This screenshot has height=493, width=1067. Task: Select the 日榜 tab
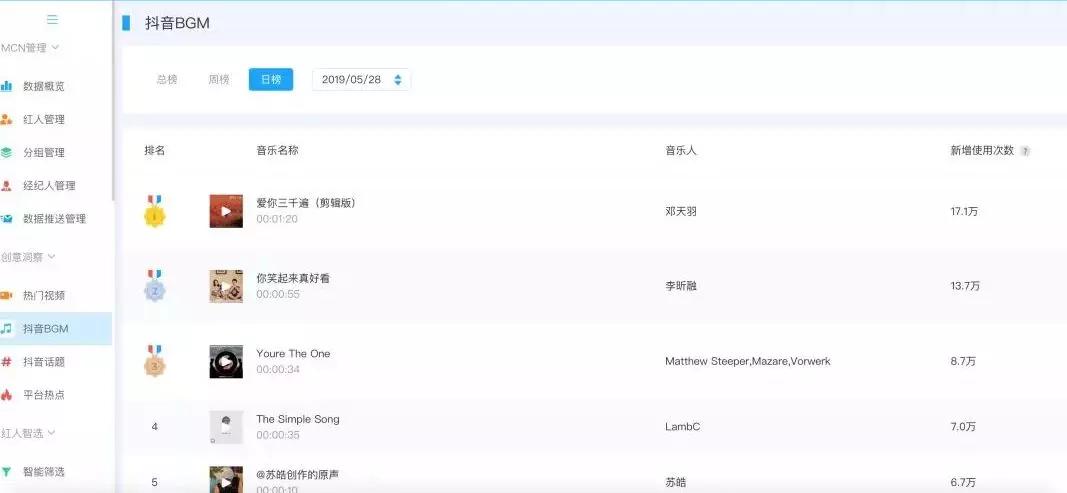click(271, 80)
